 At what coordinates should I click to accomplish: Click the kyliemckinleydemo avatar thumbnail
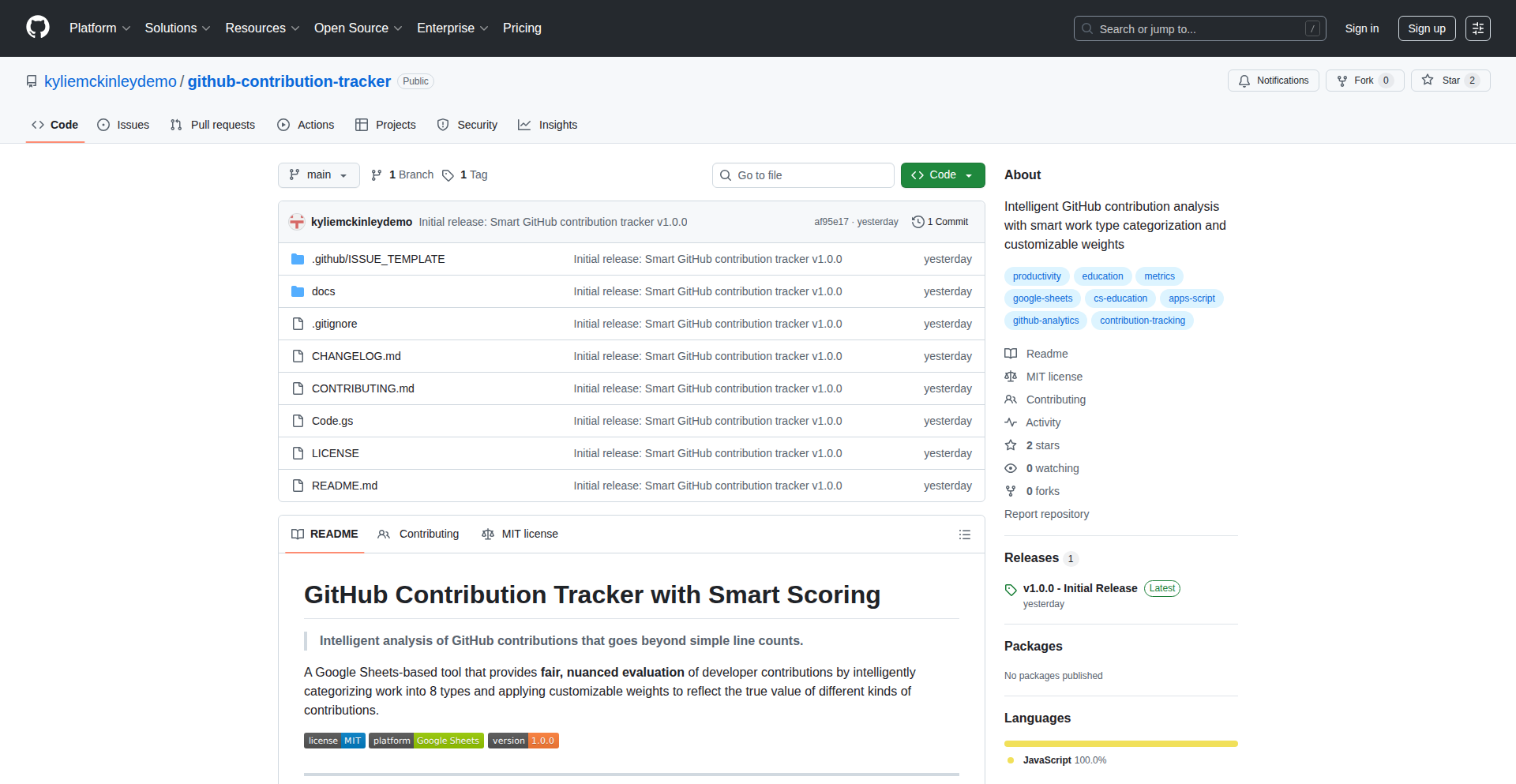296,222
